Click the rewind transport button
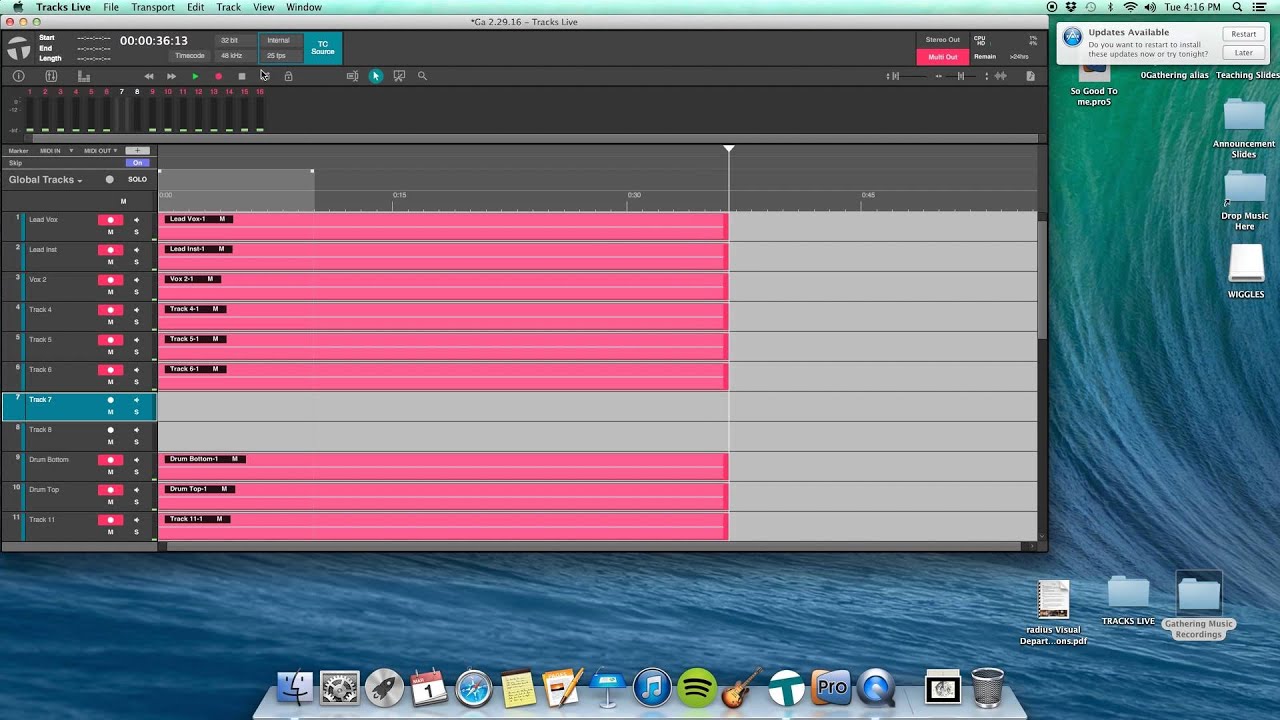The width and height of the screenshot is (1280, 720). [x=149, y=76]
